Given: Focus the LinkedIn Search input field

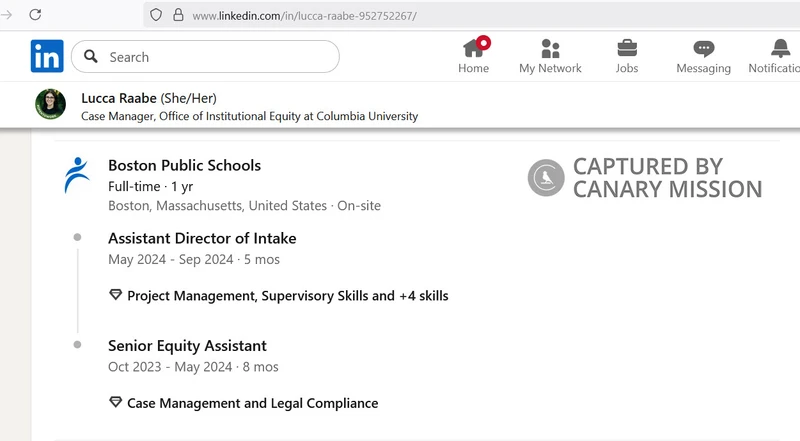Looking at the screenshot, I should 220,57.
